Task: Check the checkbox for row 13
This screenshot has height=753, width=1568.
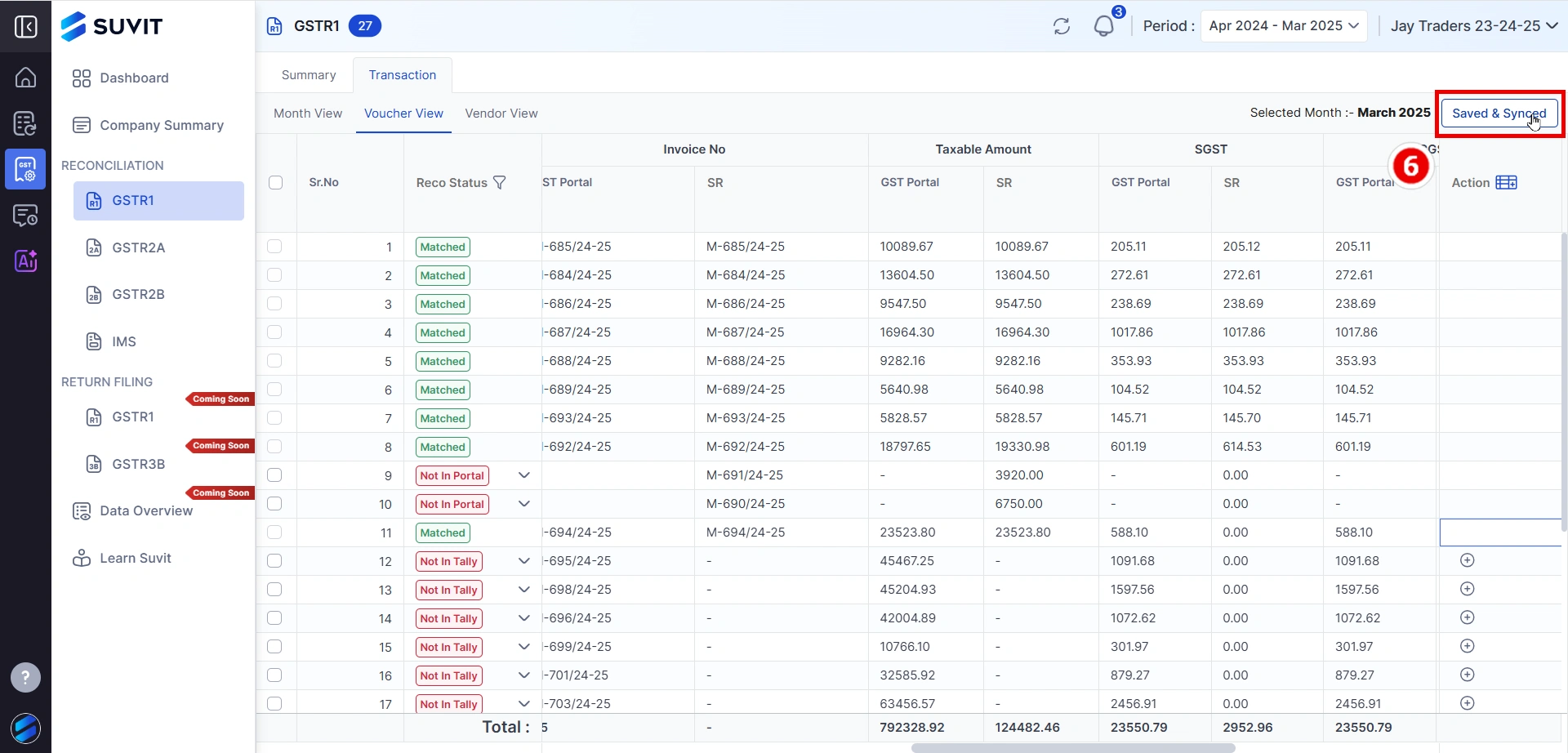Action: click(x=274, y=590)
